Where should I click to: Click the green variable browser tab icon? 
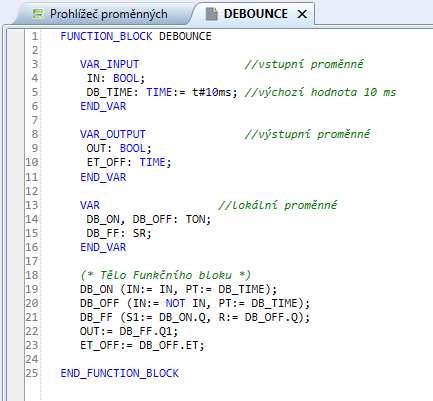pyautogui.click(x=38, y=14)
